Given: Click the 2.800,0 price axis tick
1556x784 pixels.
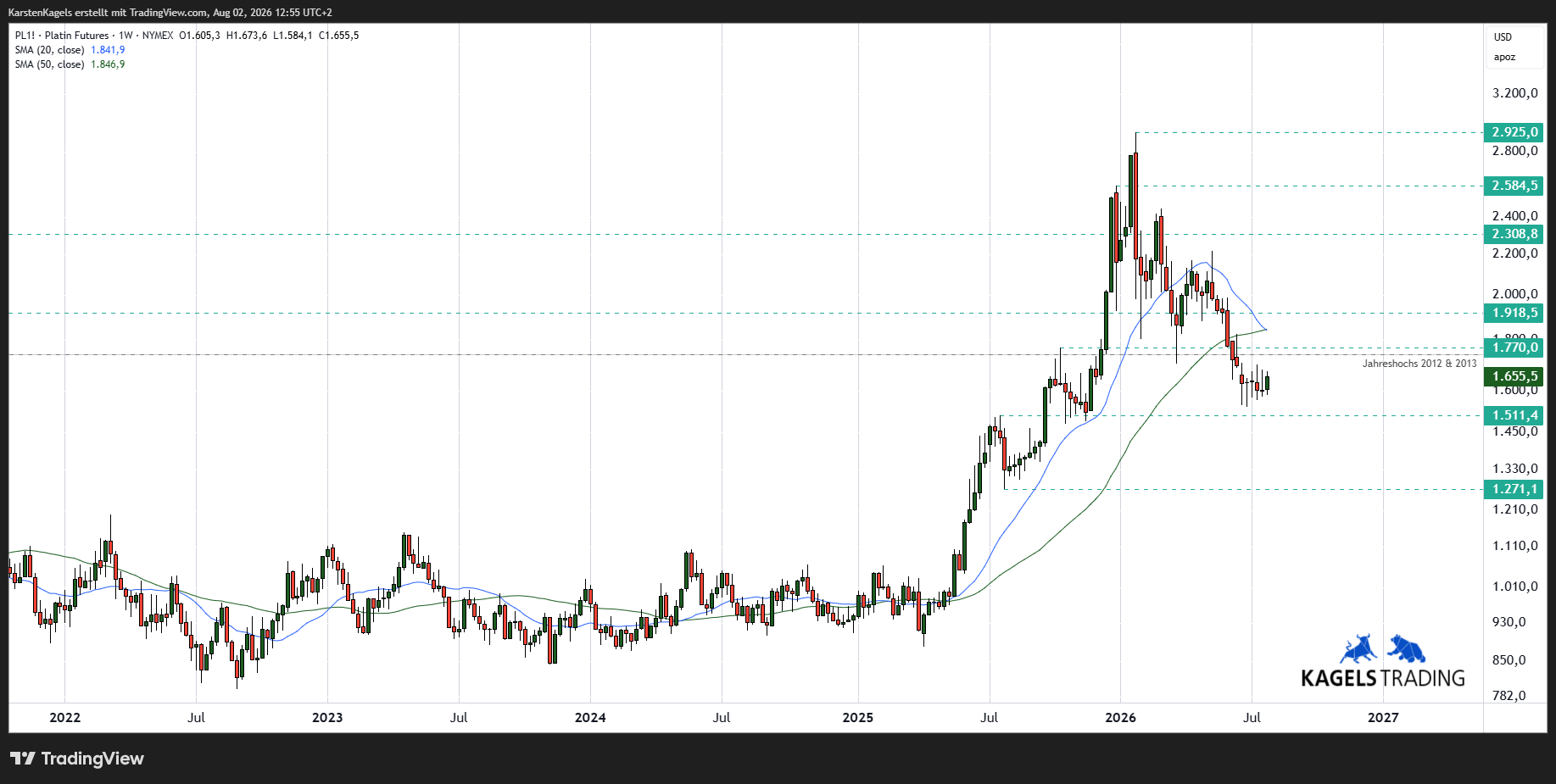Looking at the screenshot, I should tap(1515, 151).
